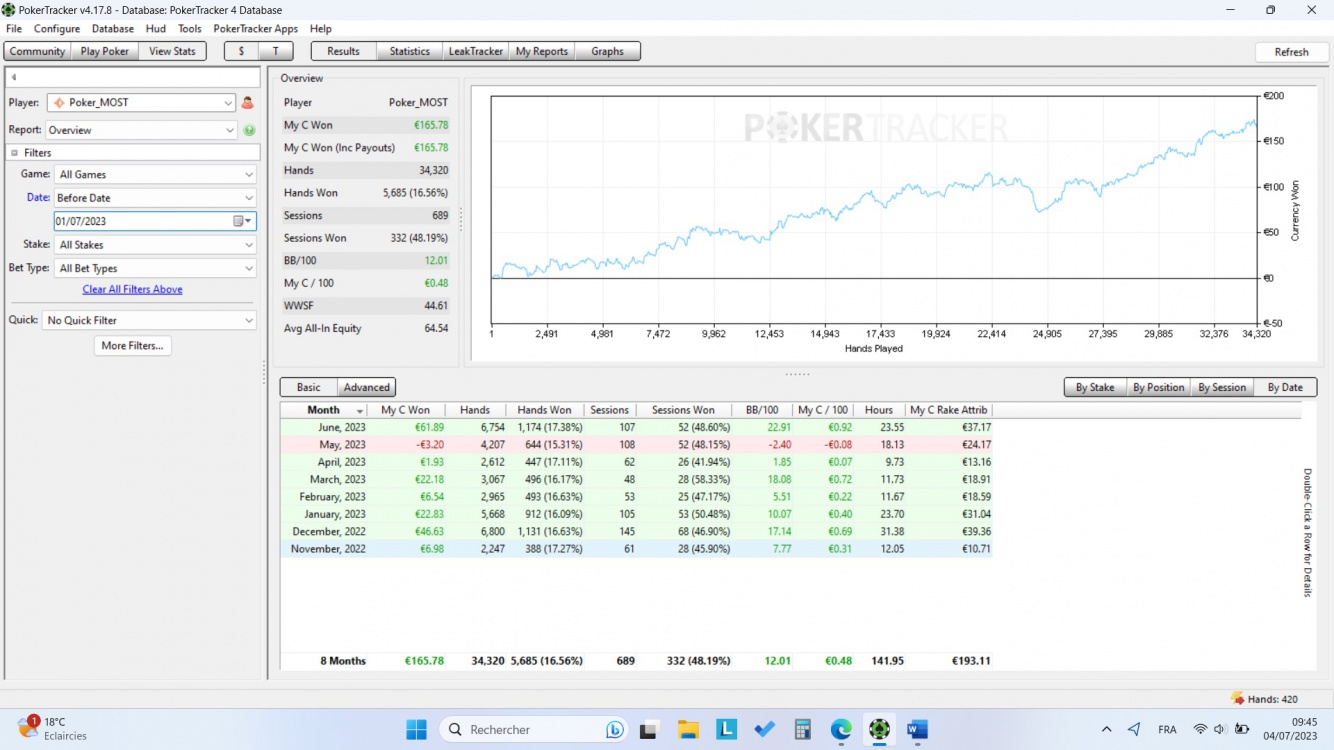
Task: Switch to the Community tab
Action: (x=38, y=51)
